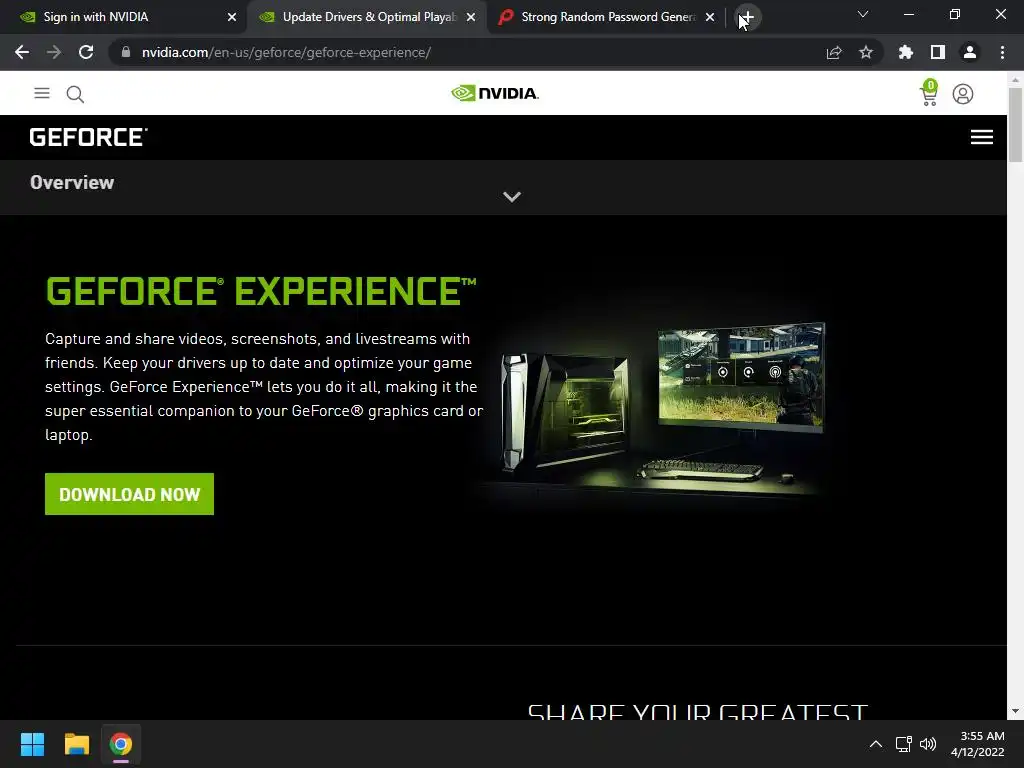Bookmark this page with the star
The width and height of the screenshot is (1024, 768).
[866, 52]
